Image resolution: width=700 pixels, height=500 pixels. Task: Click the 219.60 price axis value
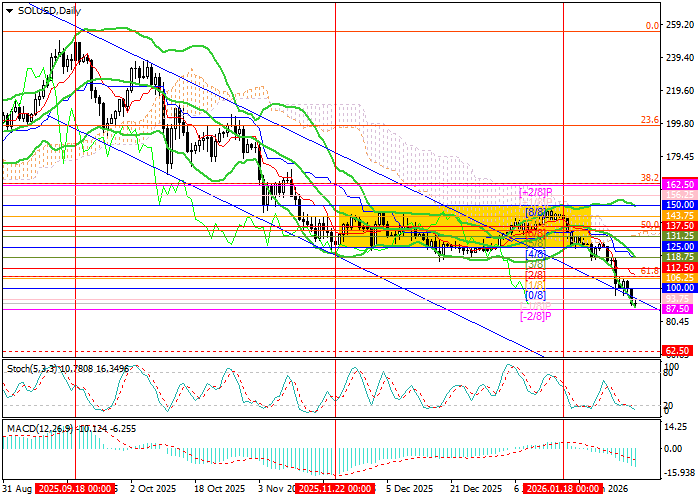pos(679,91)
